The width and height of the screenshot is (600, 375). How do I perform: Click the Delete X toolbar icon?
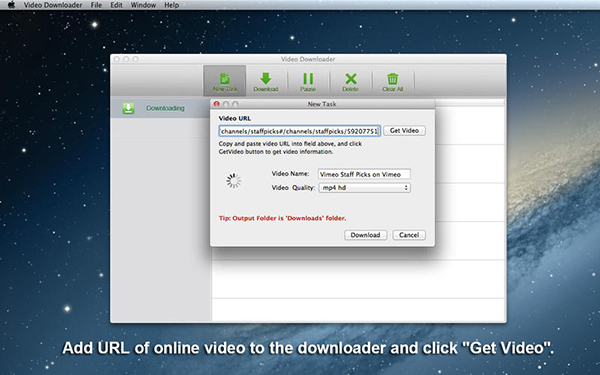pyautogui.click(x=351, y=81)
